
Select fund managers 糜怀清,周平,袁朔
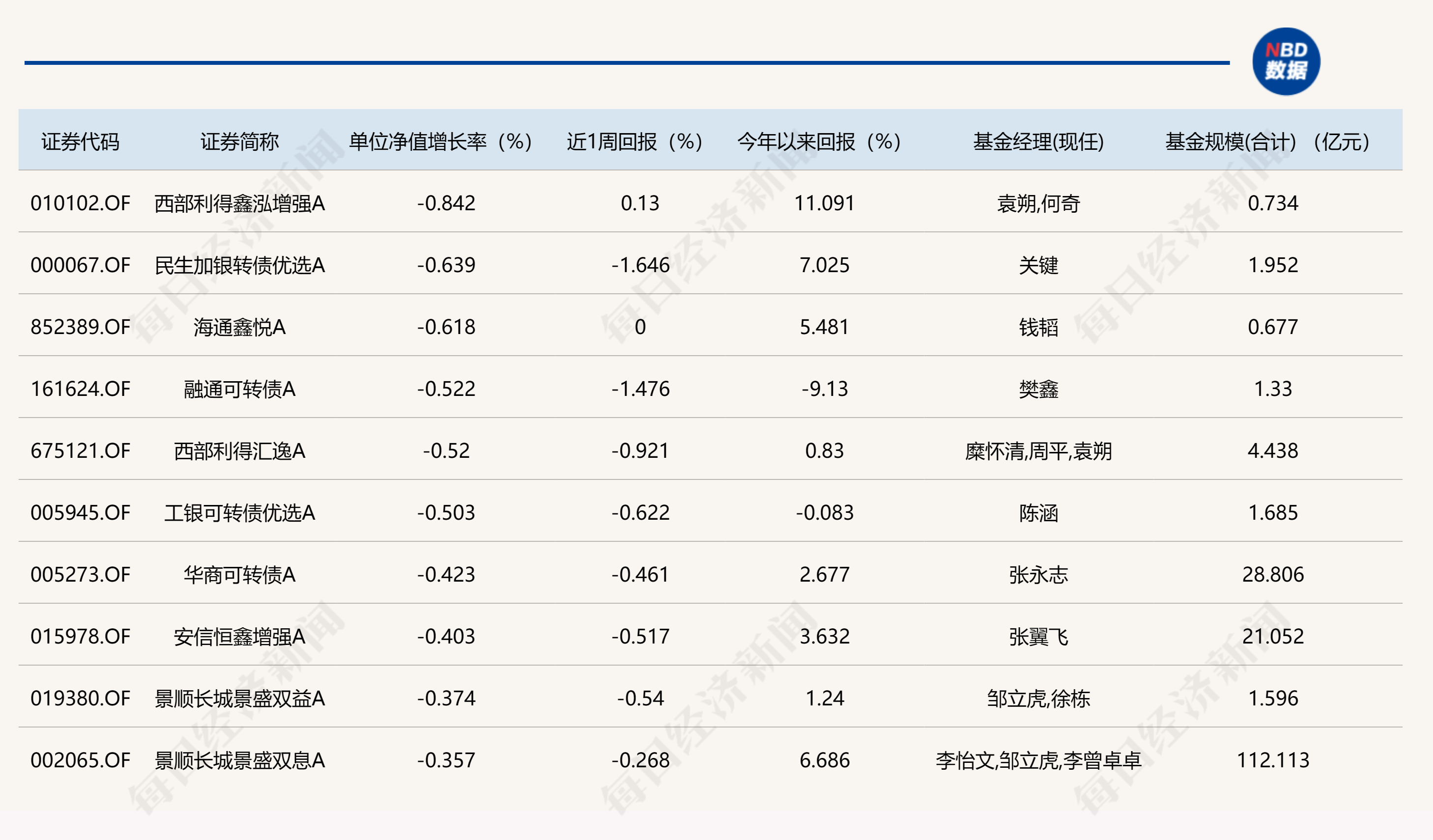(x=1038, y=451)
